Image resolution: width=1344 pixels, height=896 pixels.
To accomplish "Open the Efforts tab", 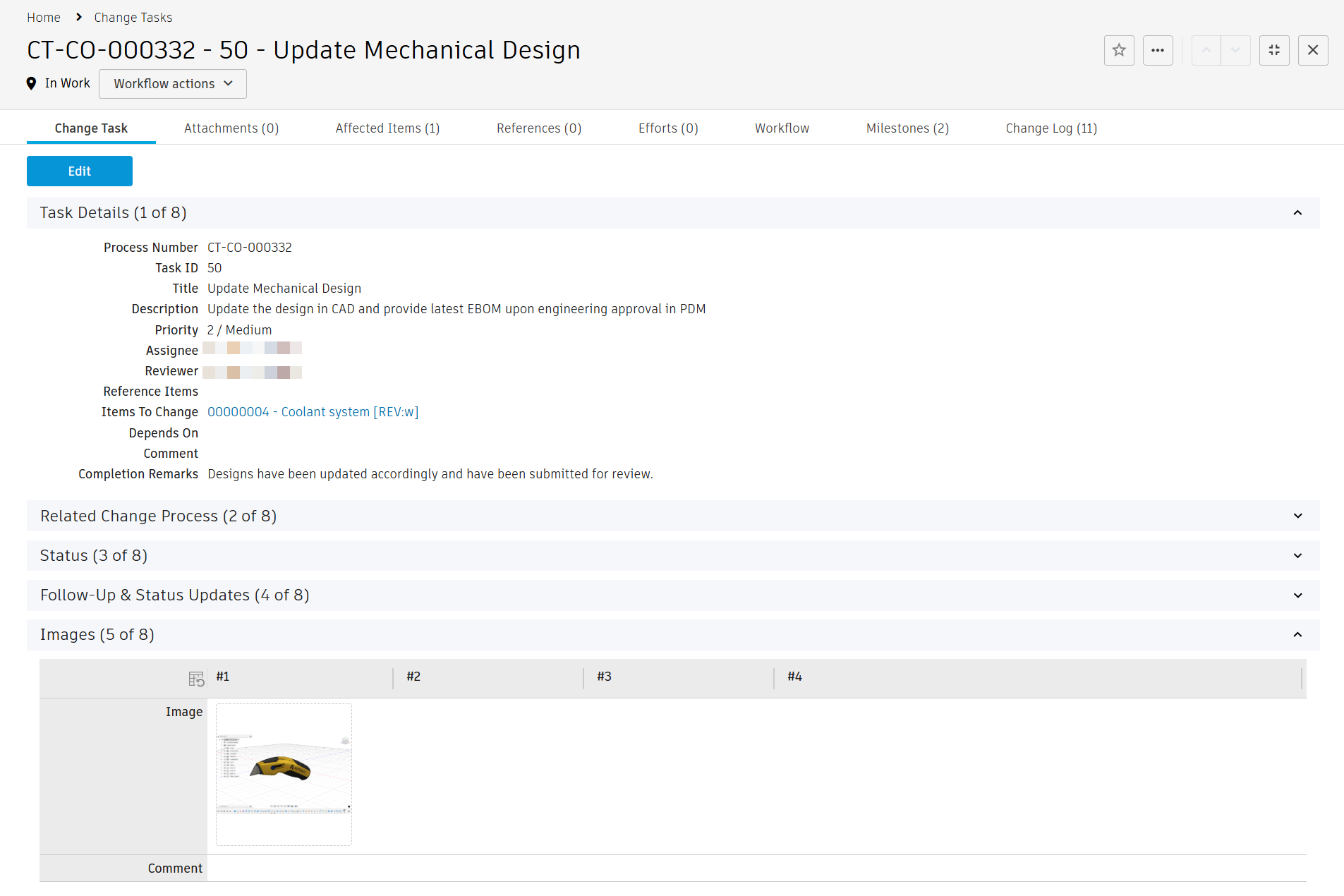I will click(x=668, y=128).
